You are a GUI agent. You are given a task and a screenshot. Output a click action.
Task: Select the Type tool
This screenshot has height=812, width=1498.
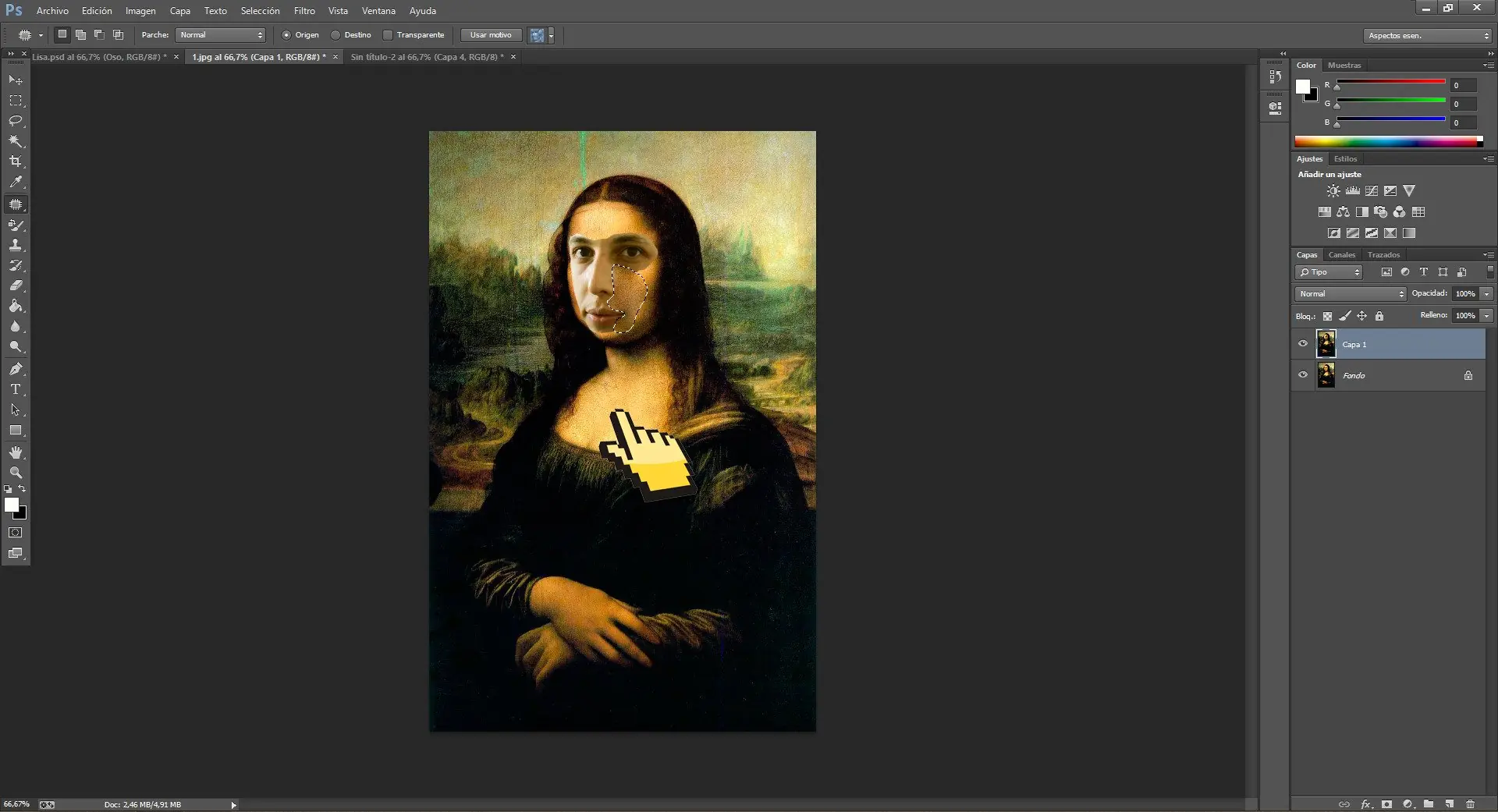click(16, 389)
